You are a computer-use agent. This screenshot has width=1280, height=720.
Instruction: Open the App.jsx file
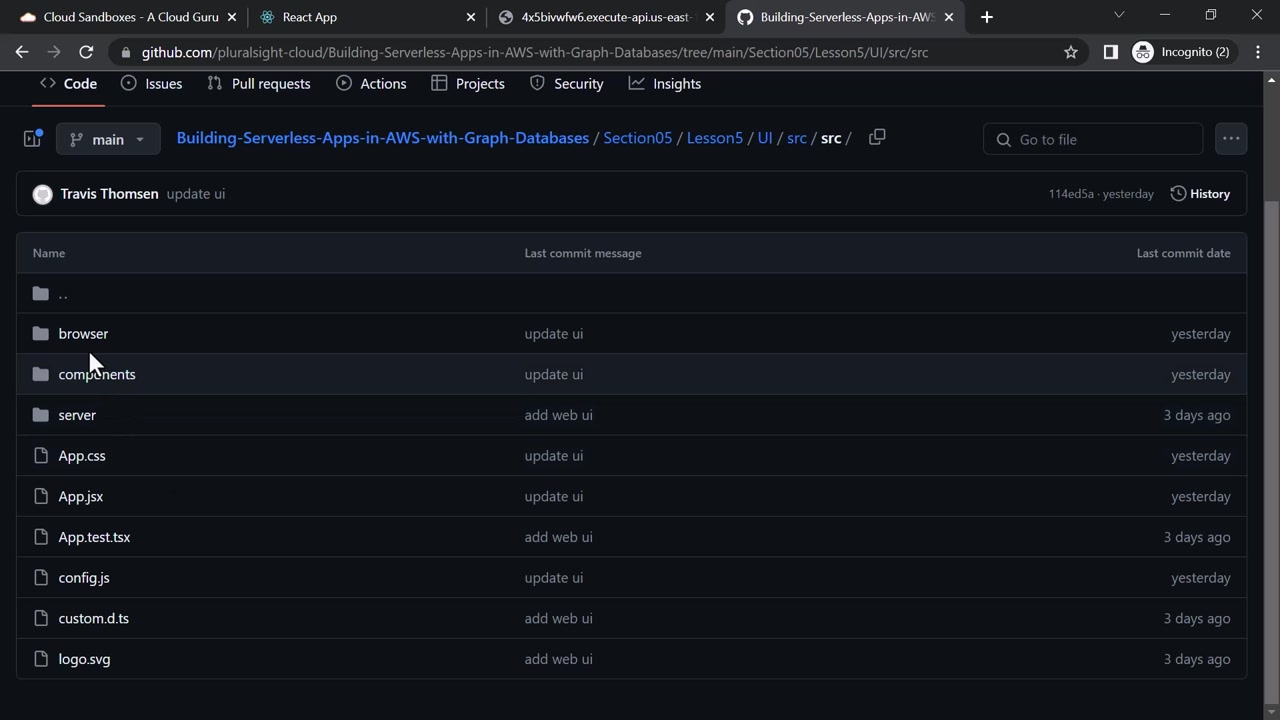tap(80, 497)
